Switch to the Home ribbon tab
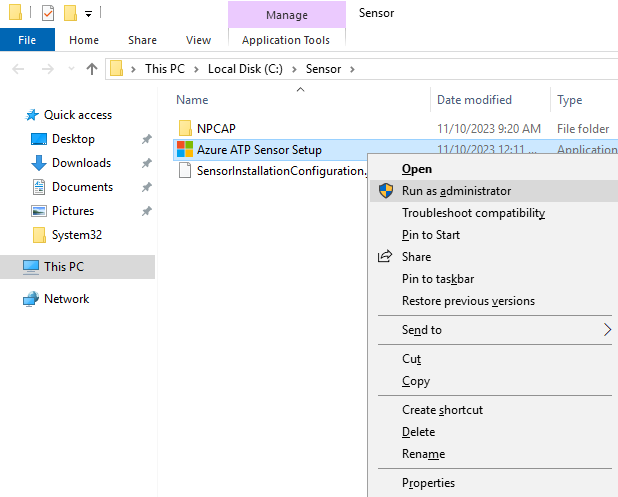 84,40
